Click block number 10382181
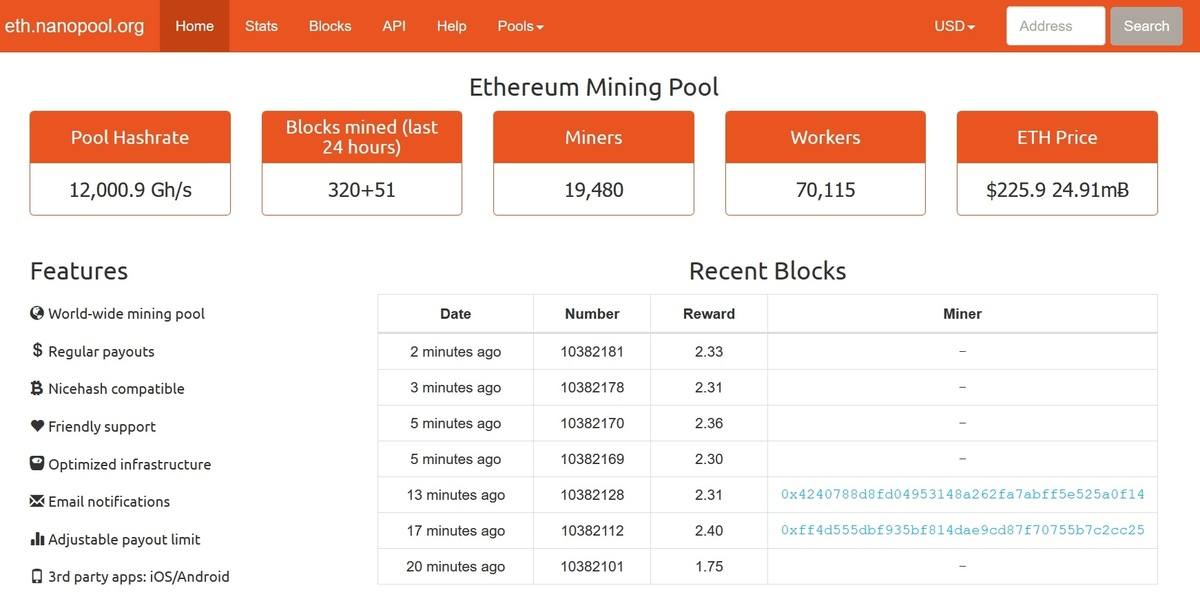This screenshot has height=610, width=1200. [x=592, y=352]
